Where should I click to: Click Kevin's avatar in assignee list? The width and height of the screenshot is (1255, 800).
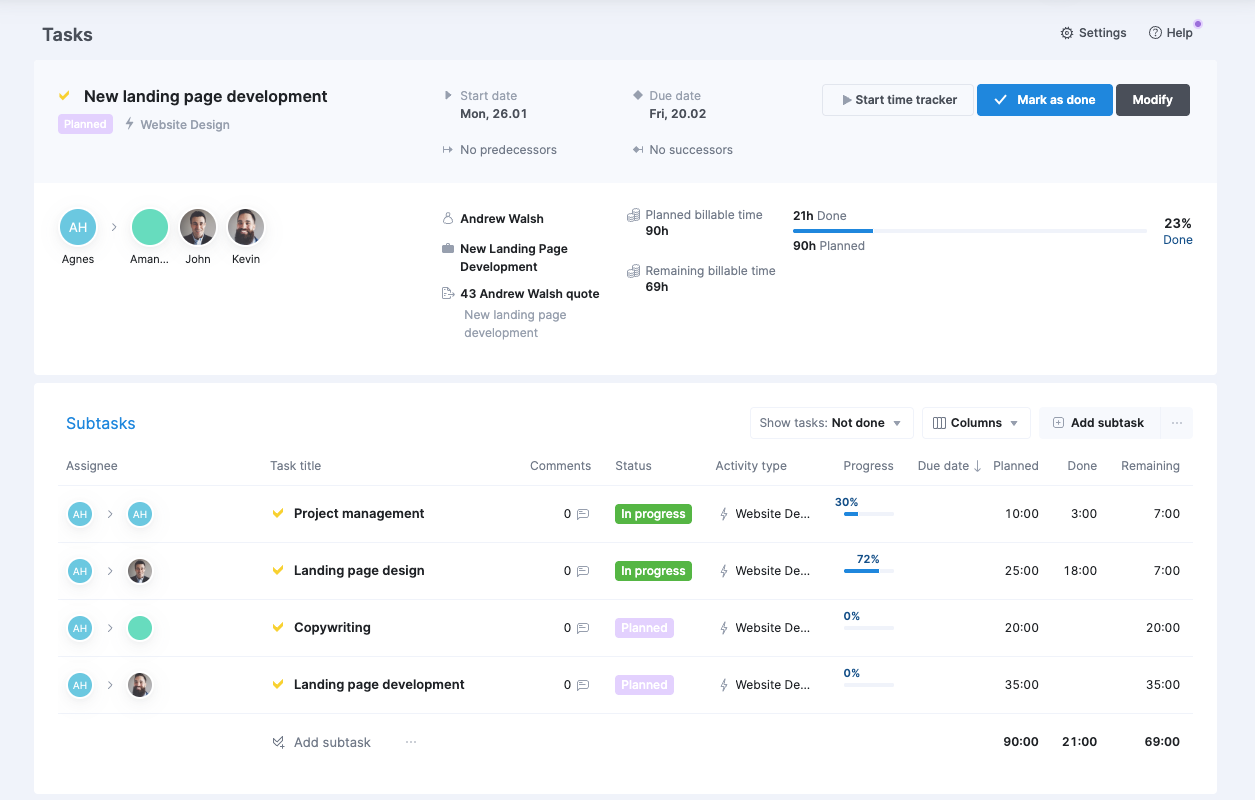pyautogui.click(x=246, y=227)
